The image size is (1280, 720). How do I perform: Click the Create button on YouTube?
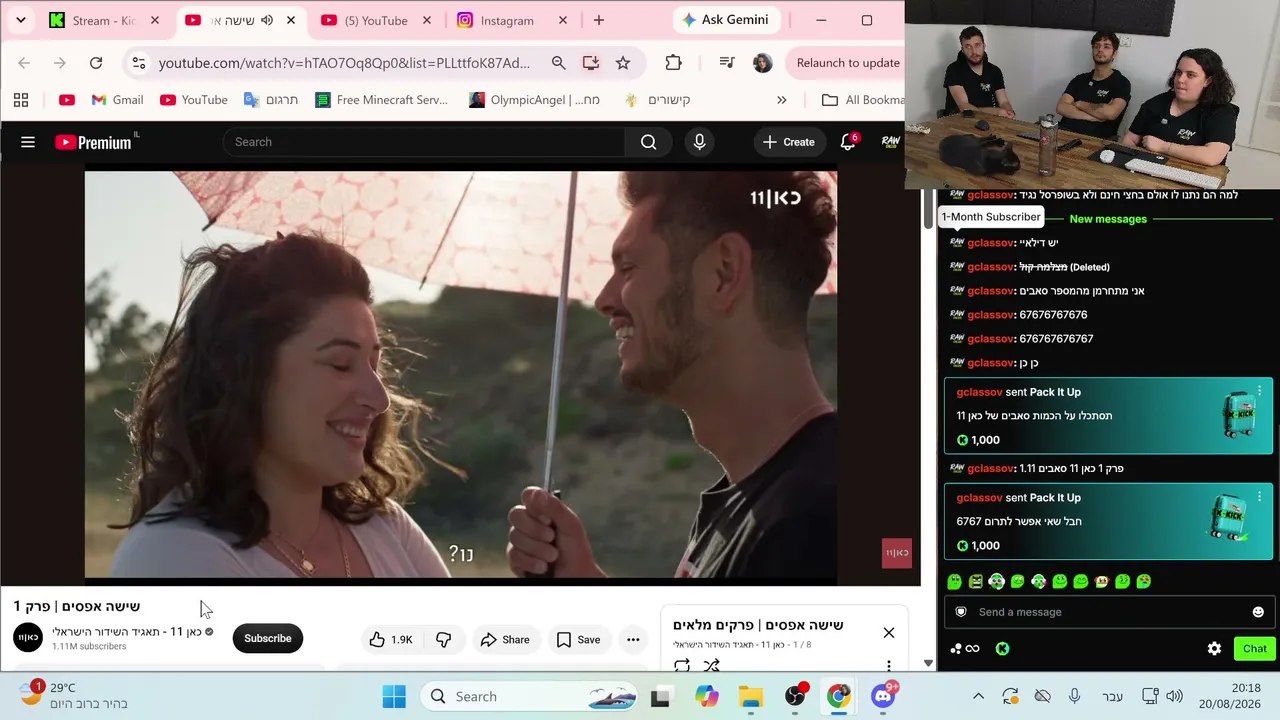pyautogui.click(x=789, y=142)
